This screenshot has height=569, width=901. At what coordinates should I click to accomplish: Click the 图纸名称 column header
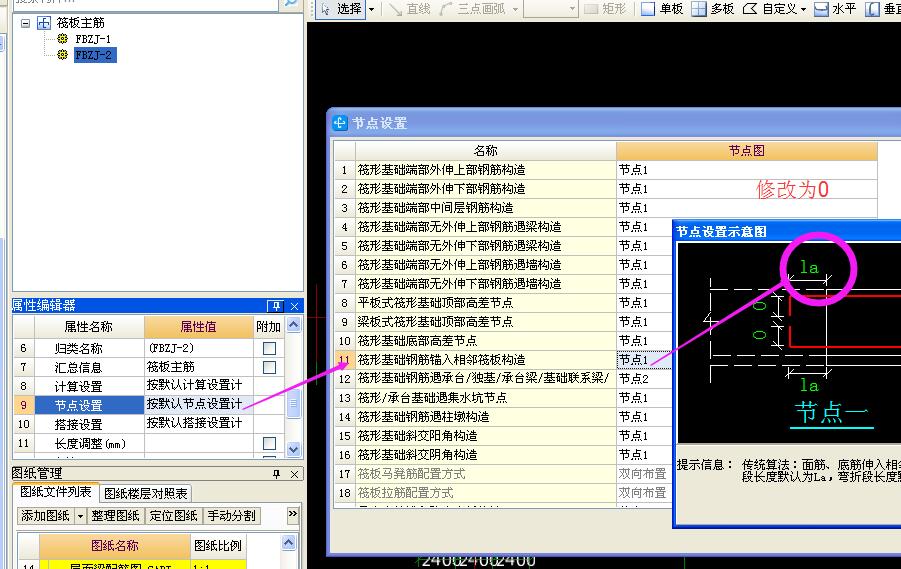pyautogui.click(x=115, y=545)
